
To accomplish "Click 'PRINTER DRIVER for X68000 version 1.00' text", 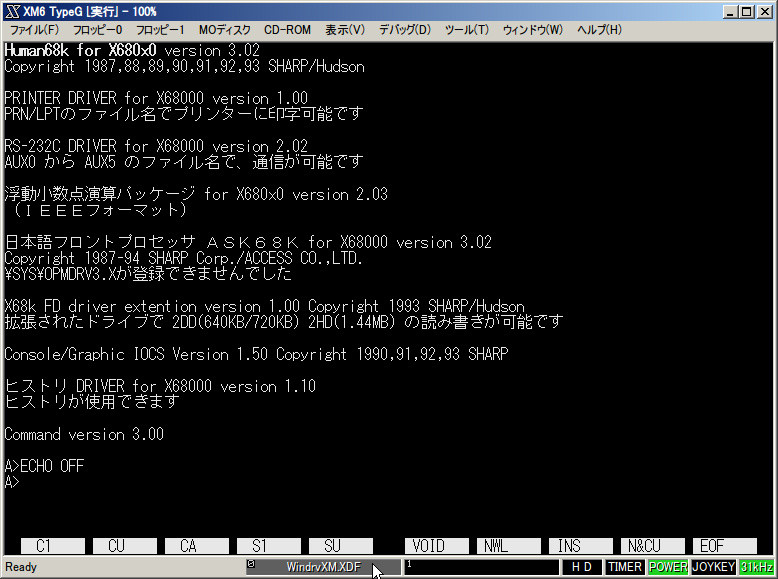I will point(156,98).
